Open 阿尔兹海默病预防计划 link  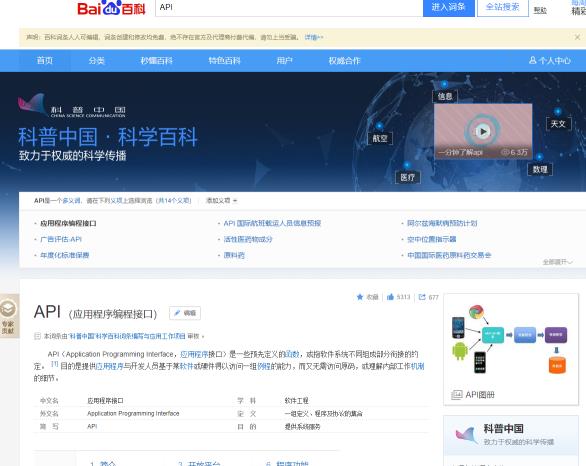(442, 223)
